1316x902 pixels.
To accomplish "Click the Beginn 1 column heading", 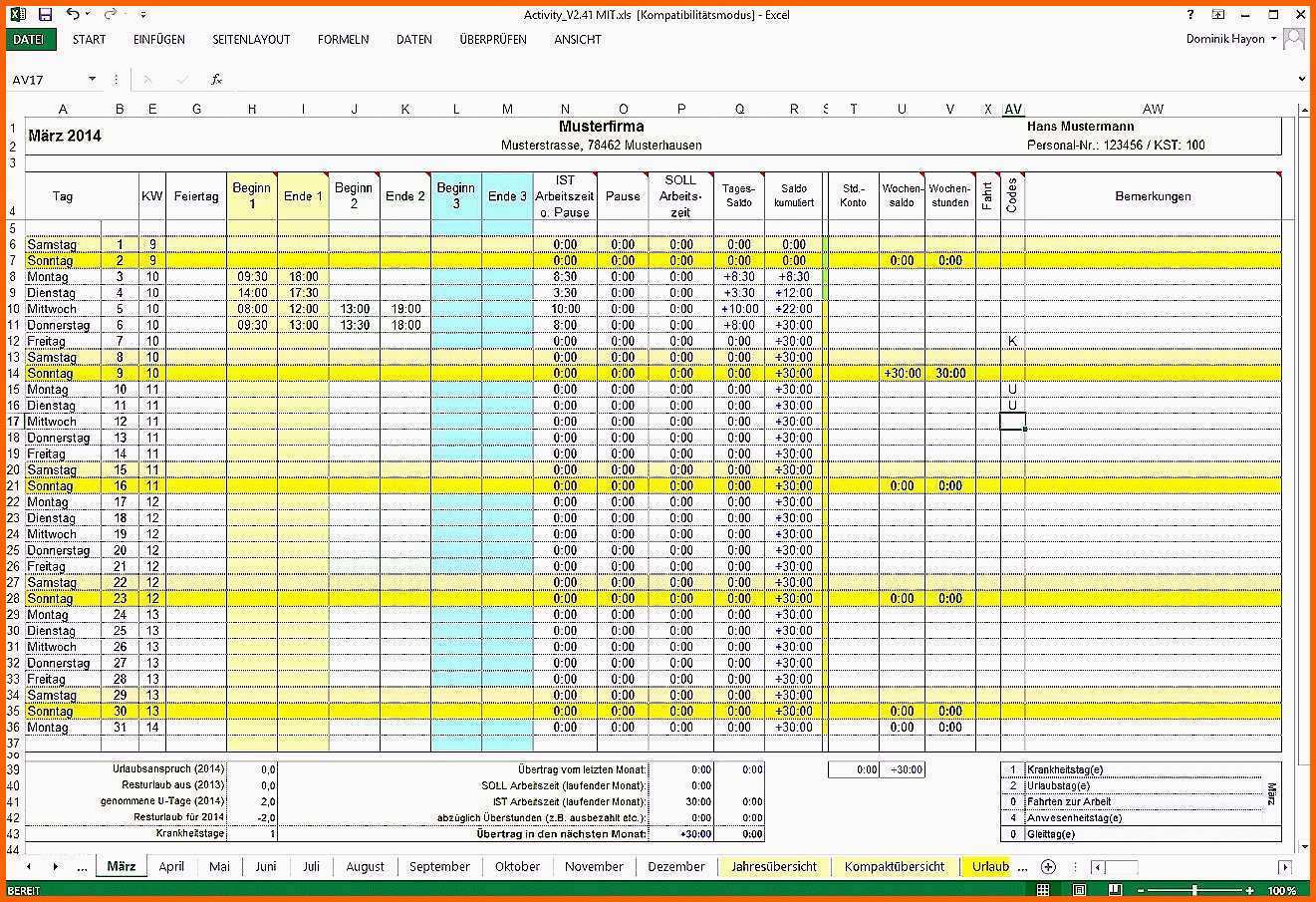I will click(x=252, y=196).
